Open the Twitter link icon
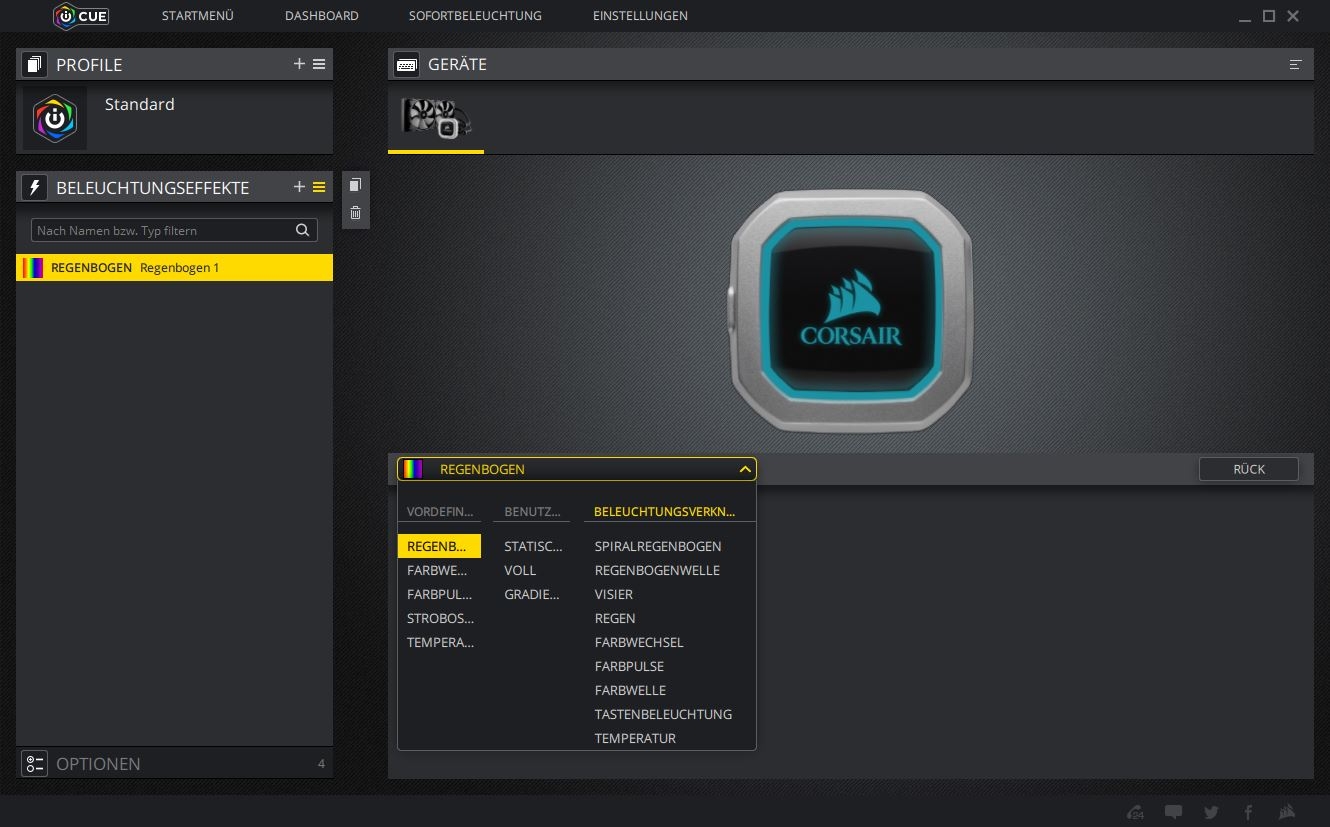 tap(1211, 812)
